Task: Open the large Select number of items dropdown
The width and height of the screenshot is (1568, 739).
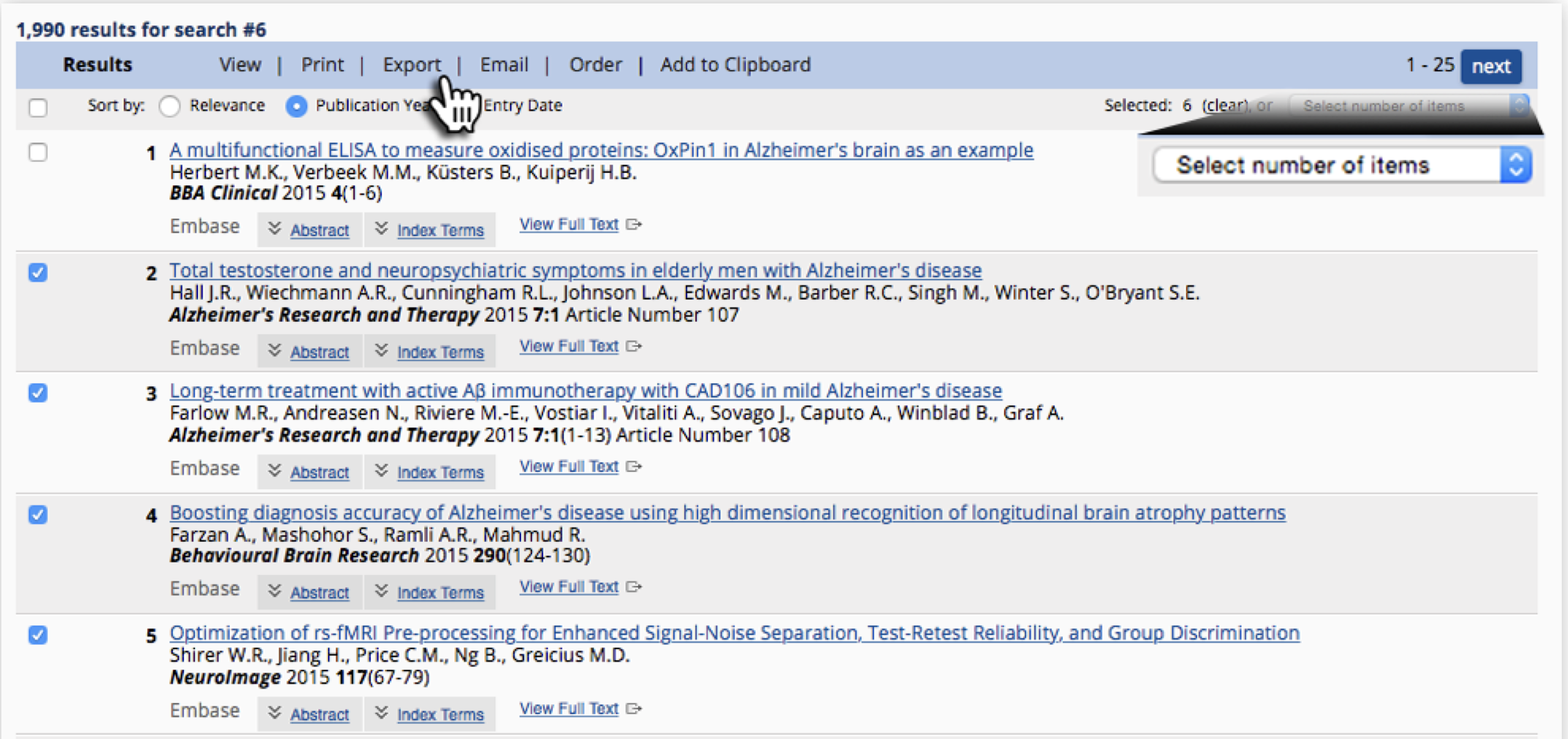Action: 1341,165
